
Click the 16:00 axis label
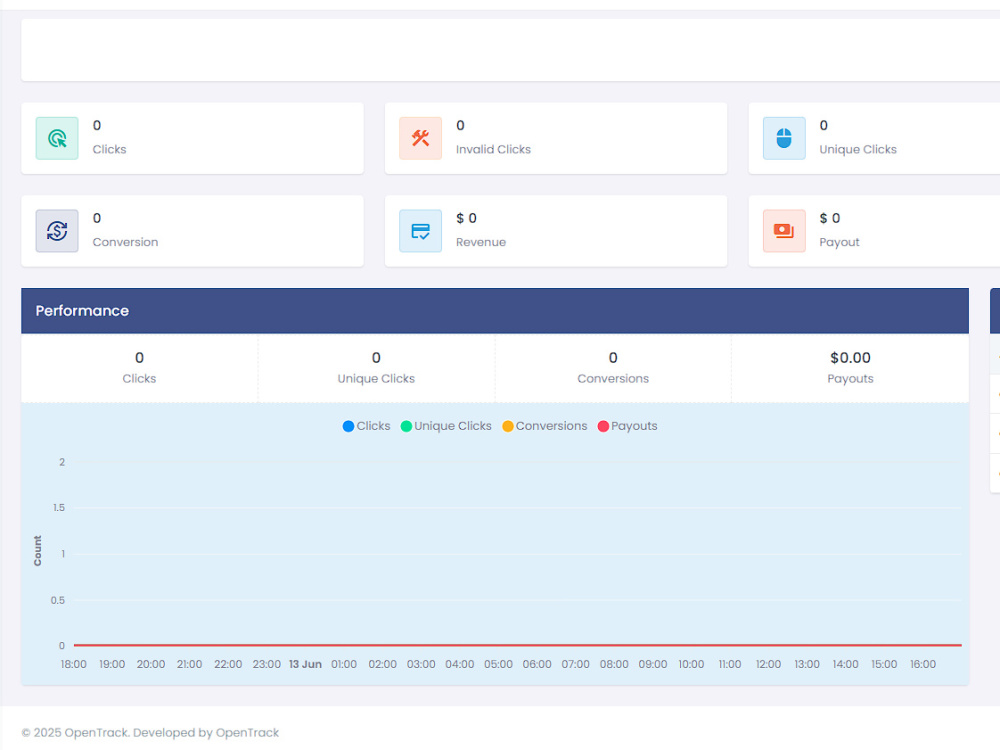click(x=923, y=664)
